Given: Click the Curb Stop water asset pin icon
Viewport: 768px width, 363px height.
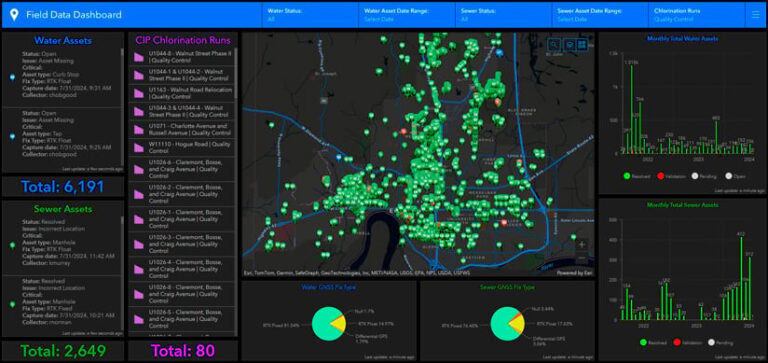Looking at the screenshot, I should 13,77.
